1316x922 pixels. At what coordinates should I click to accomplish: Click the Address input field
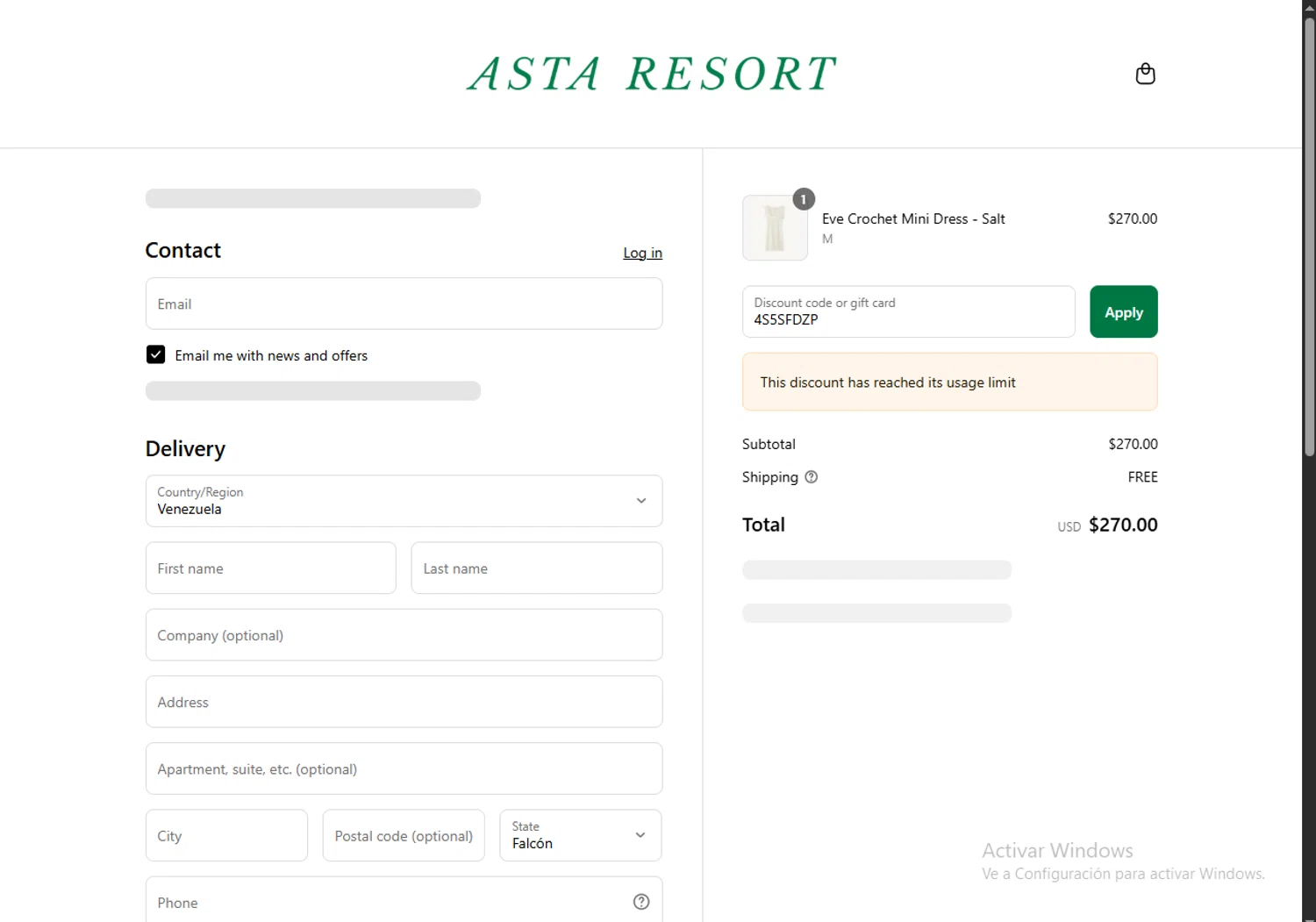tap(404, 702)
